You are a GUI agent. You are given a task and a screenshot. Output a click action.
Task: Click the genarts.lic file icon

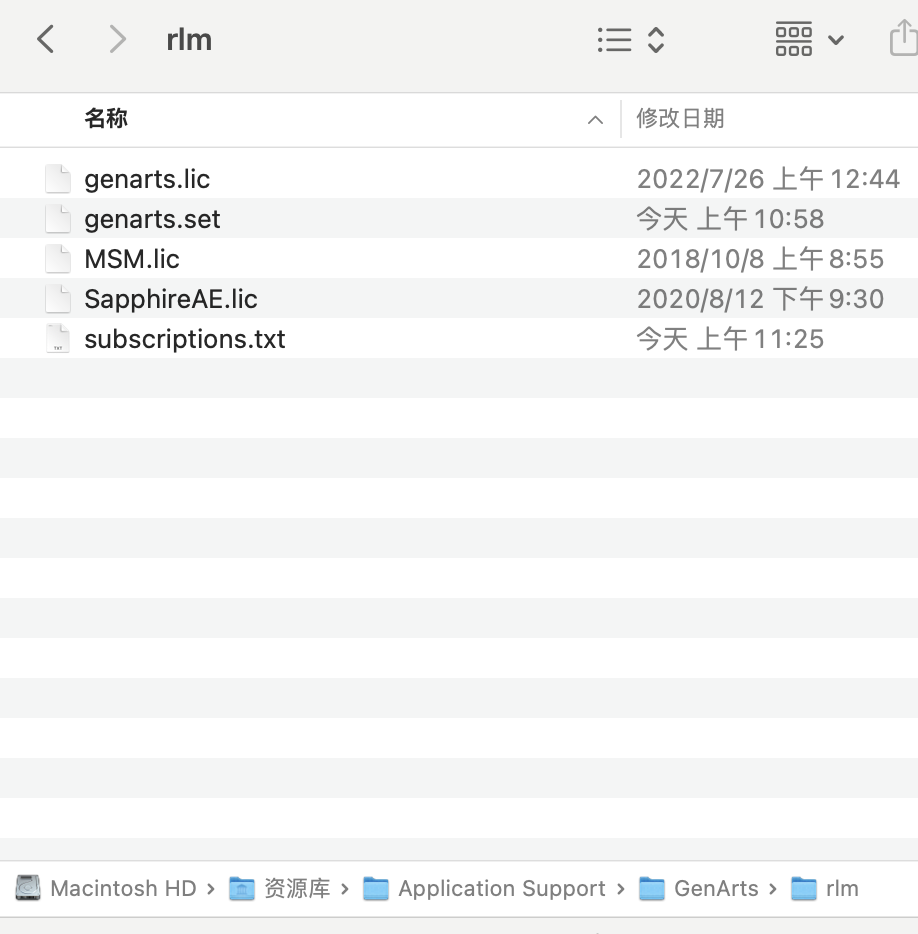point(58,179)
